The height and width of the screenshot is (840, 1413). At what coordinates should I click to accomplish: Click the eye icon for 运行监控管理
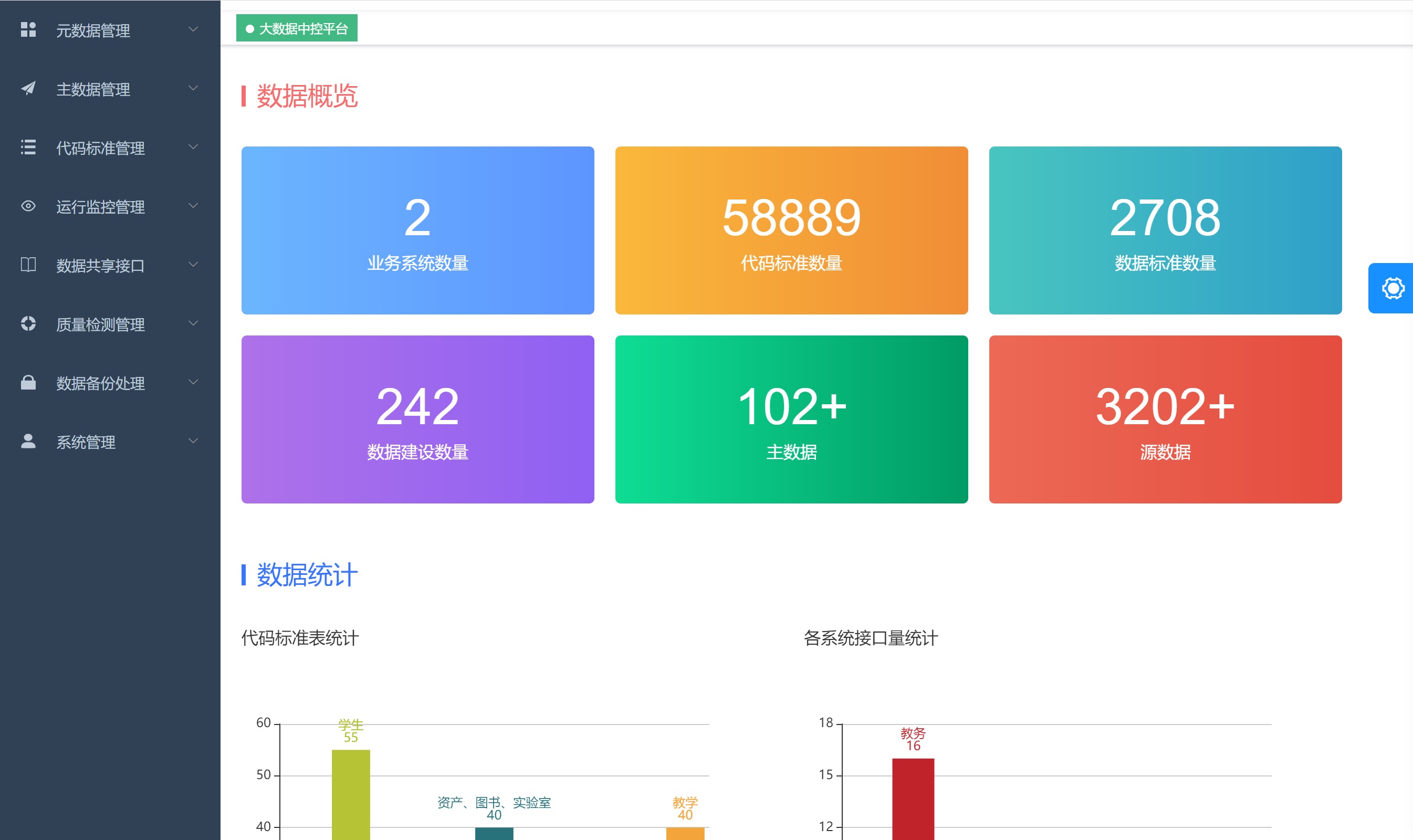[x=28, y=206]
